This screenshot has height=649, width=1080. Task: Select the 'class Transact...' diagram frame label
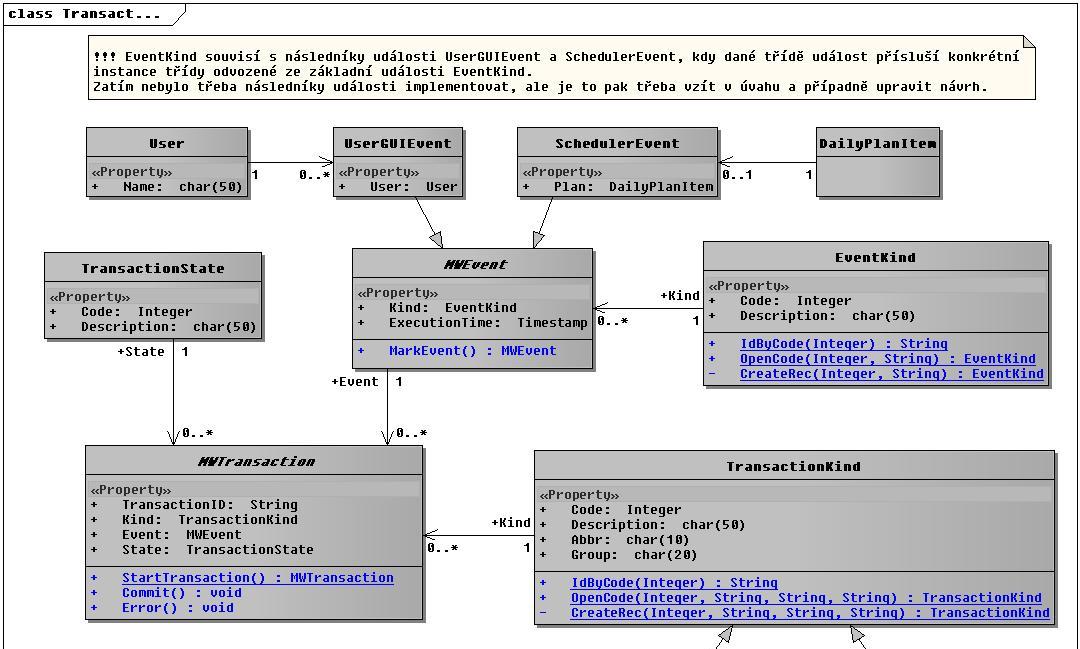click(x=84, y=14)
